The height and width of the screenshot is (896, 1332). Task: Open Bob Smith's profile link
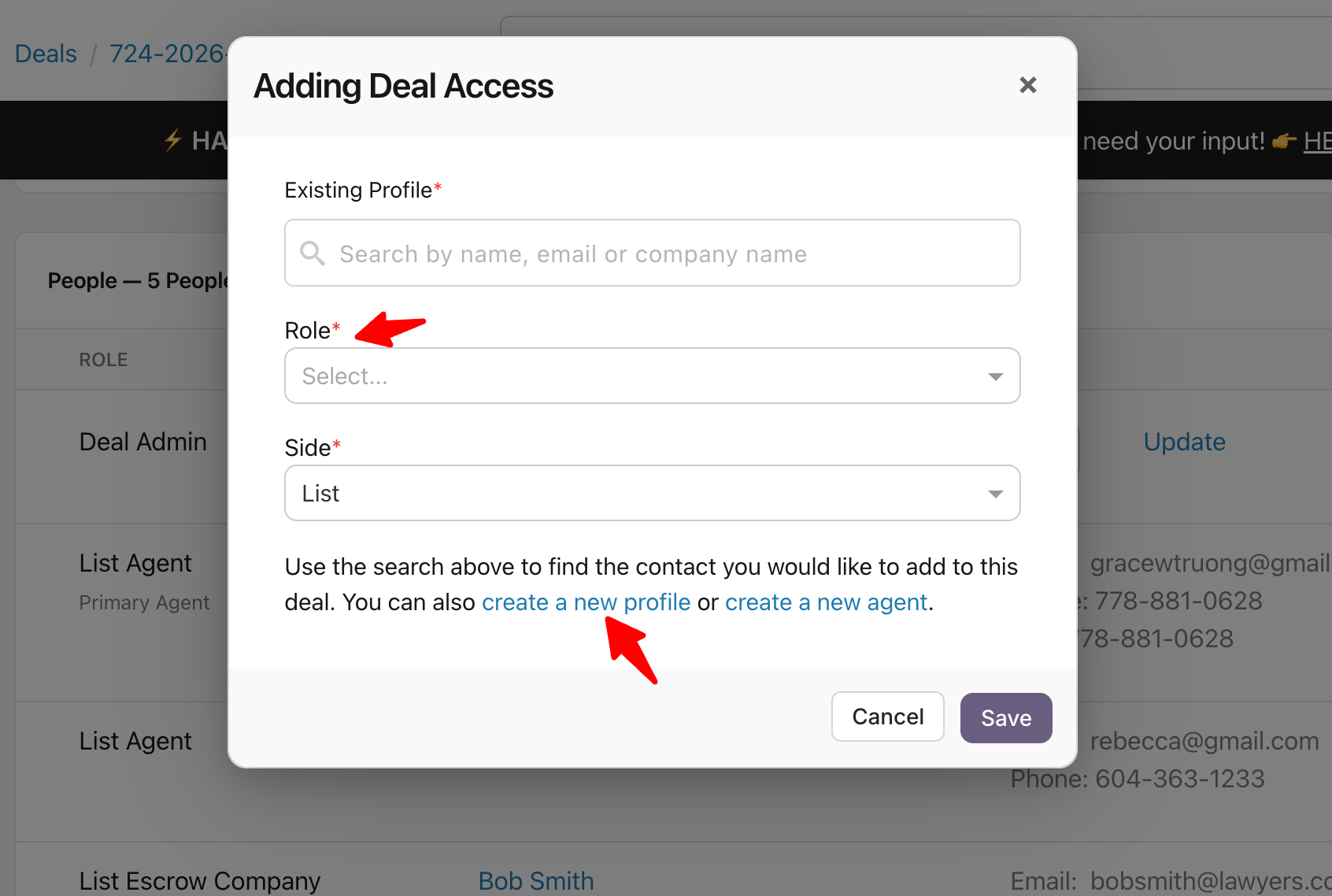point(536,880)
